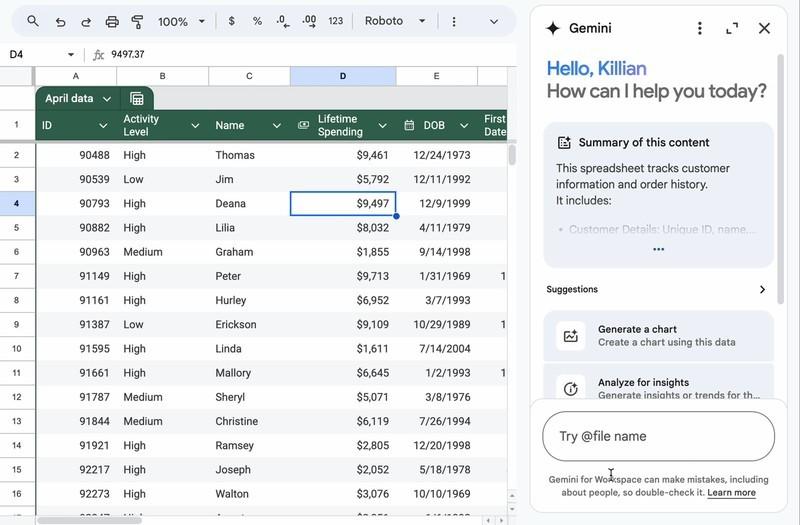800x525 pixels.
Task: Increase decimal places
Action: pyautogui.click(x=309, y=21)
